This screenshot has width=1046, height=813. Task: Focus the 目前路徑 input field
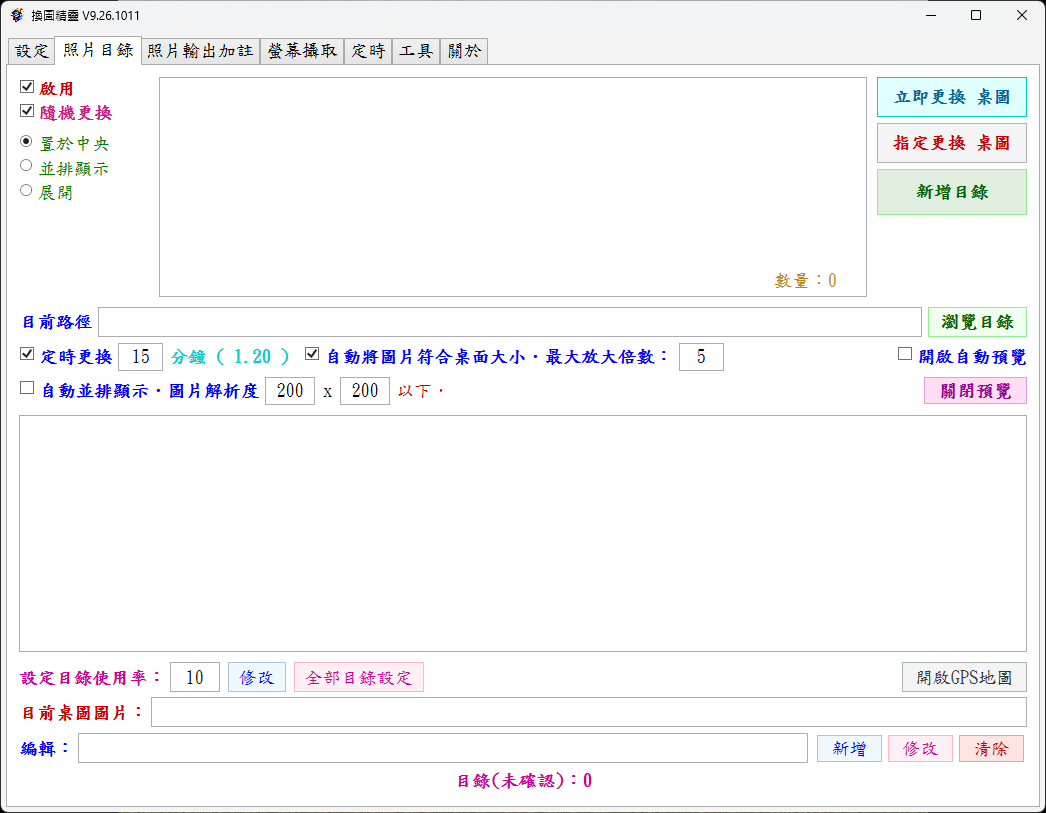coord(510,322)
